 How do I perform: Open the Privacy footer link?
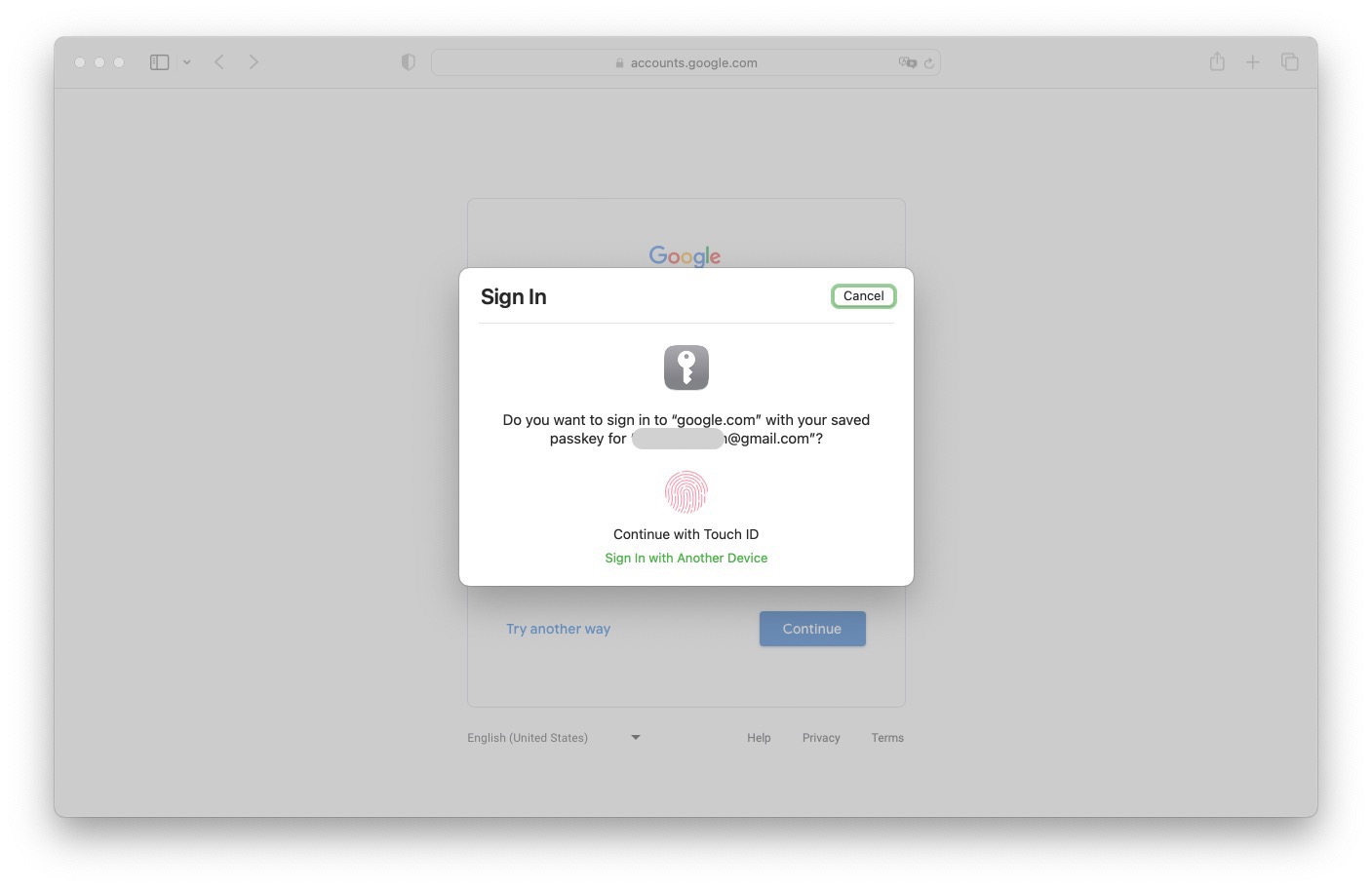(x=821, y=738)
